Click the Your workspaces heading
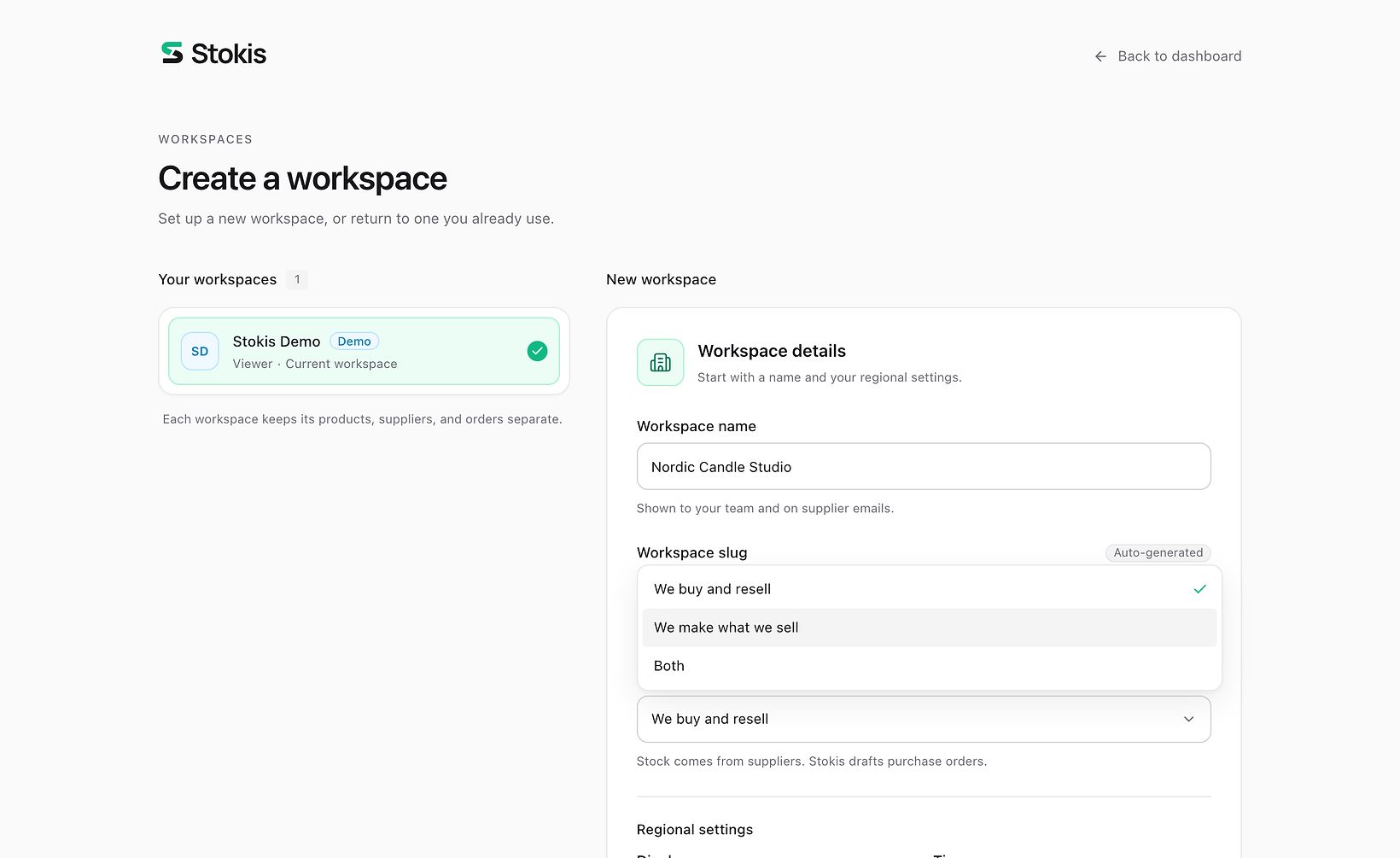This screenshot has width=1400, height=858. tap(218, 280)
